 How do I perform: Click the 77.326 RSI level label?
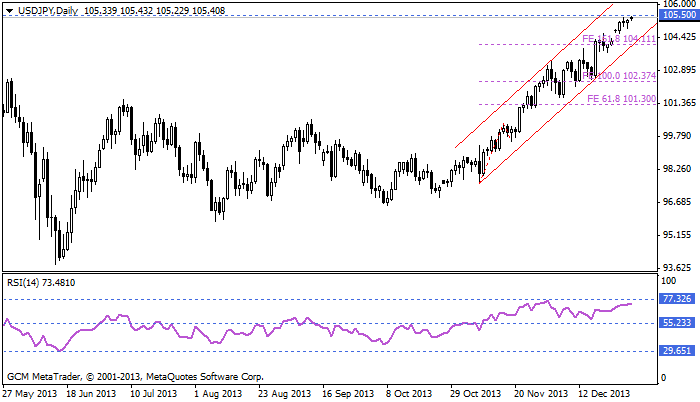tap(677, 298)
